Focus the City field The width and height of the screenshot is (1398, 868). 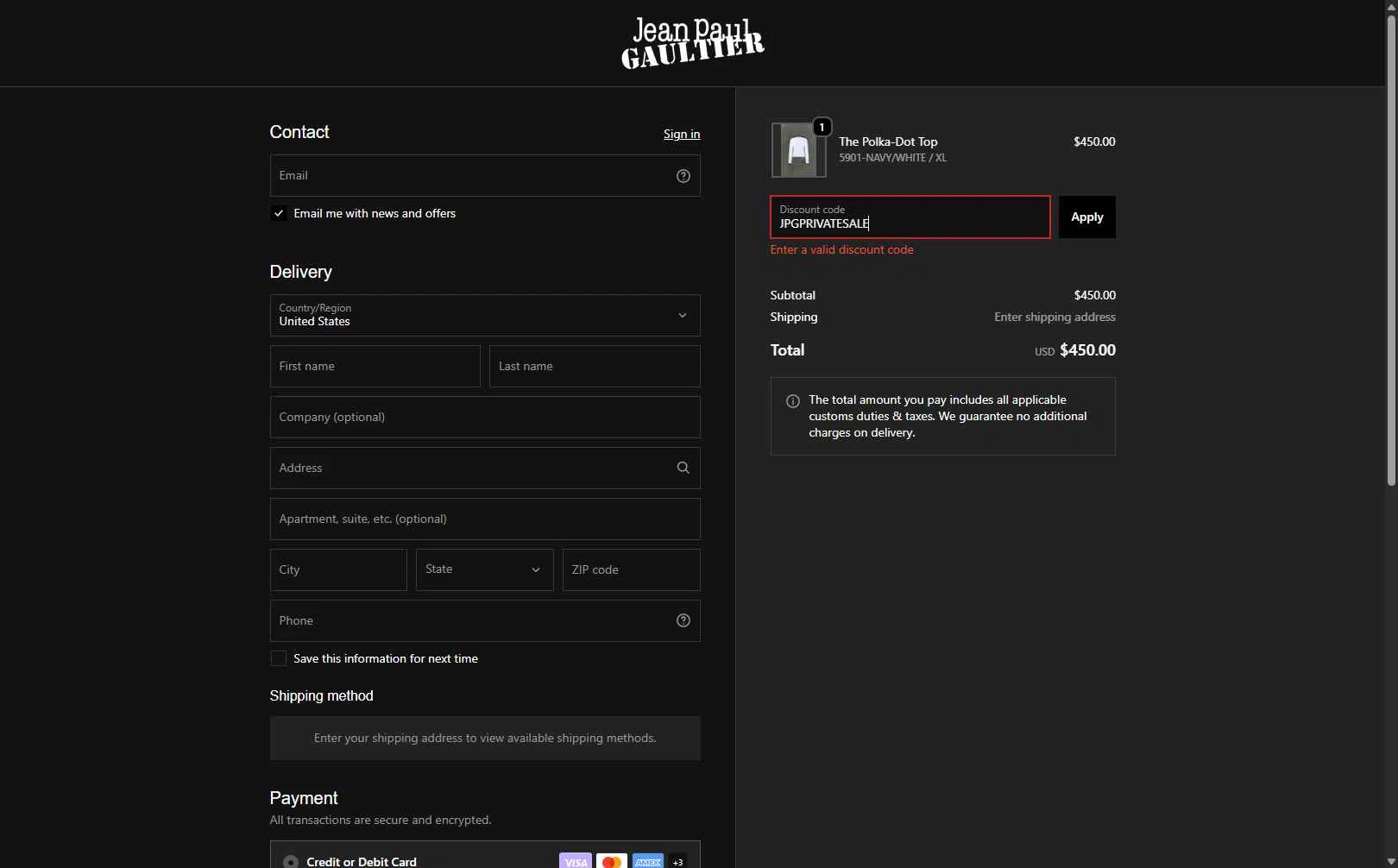click(338, 569)
